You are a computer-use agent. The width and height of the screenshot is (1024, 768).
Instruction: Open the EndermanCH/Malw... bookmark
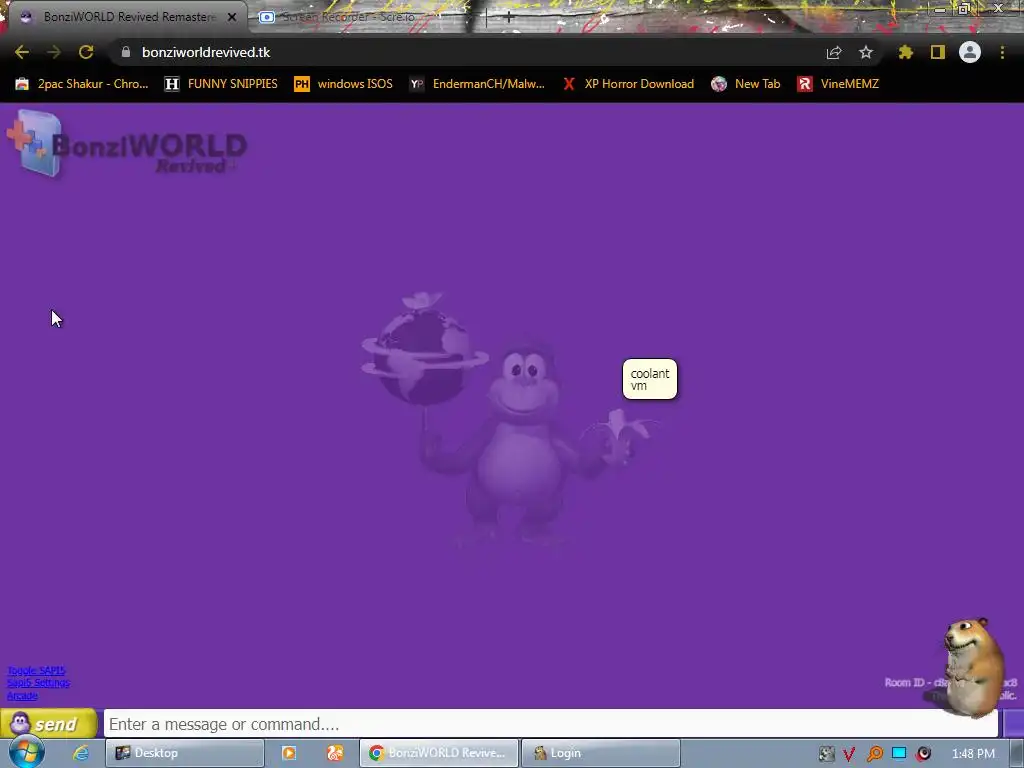(477, 84)
